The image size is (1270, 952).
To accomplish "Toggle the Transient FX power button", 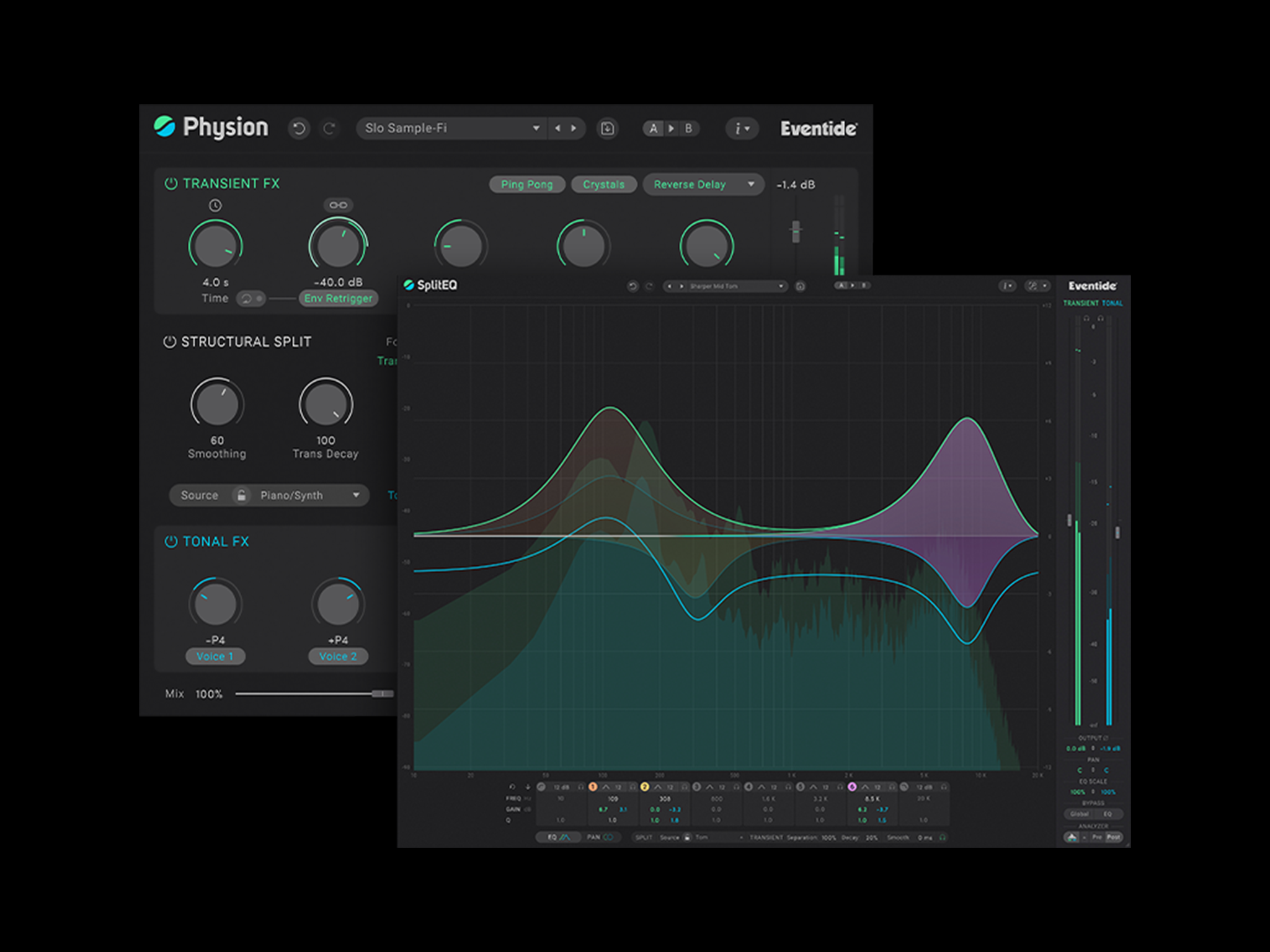I will [x=171, y=183].
